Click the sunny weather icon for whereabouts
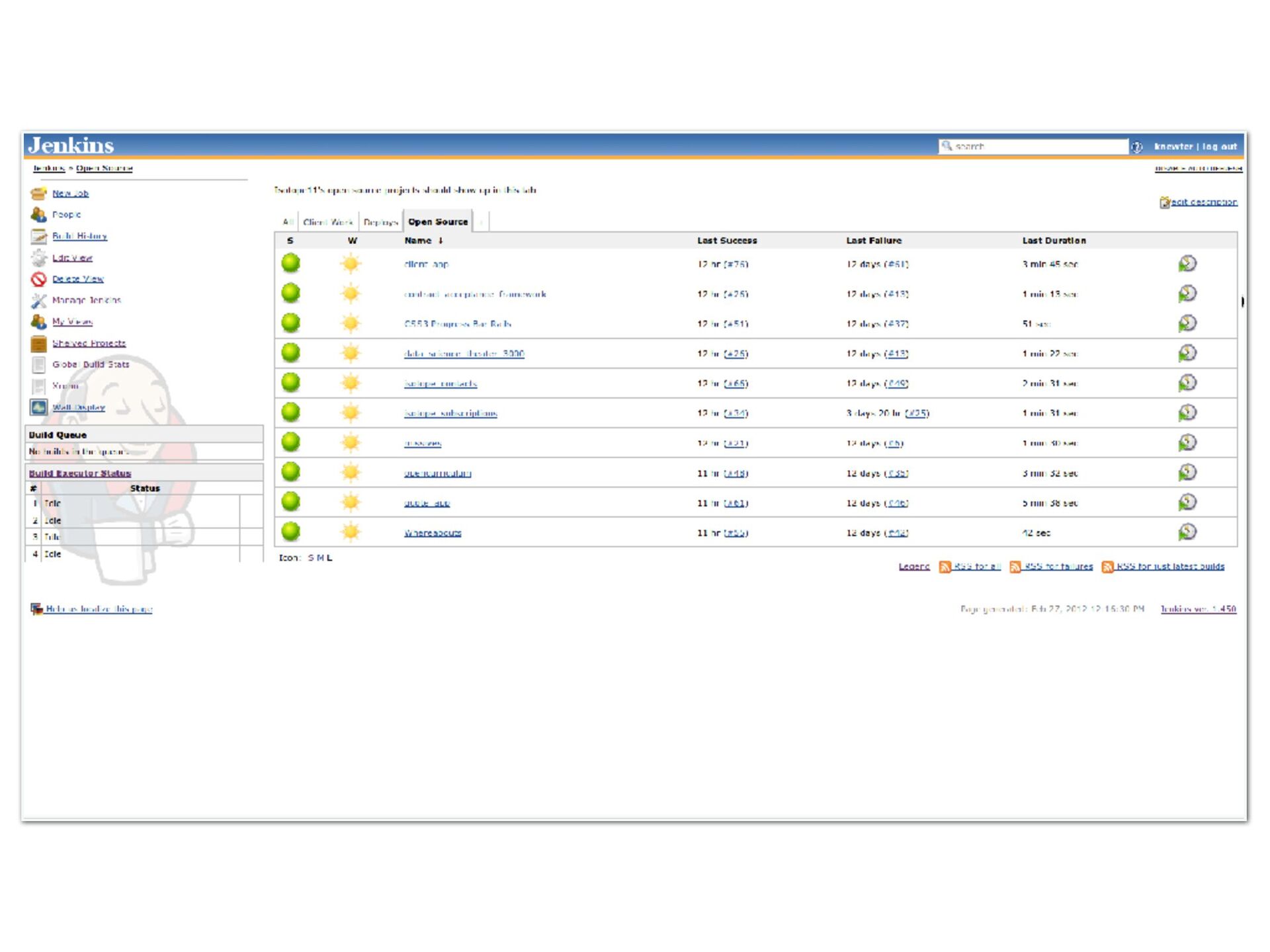This screenshot has height=952, width=1270. 351,532
